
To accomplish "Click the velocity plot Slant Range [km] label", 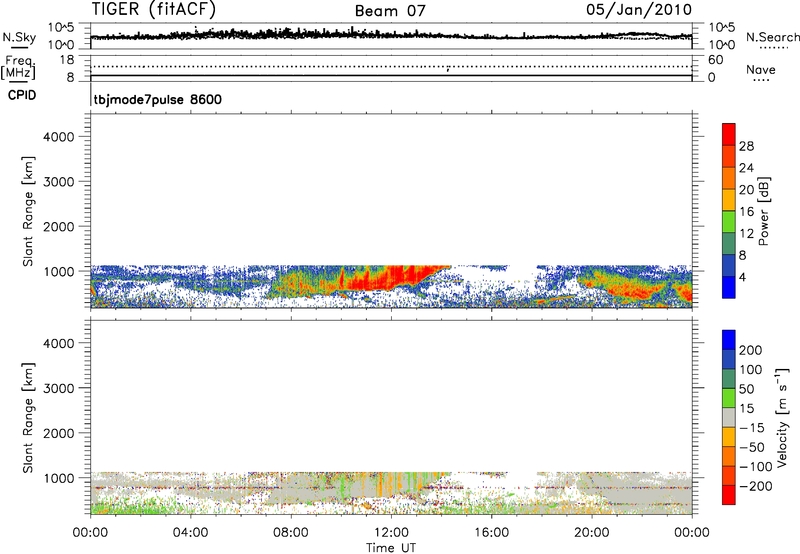I will (28, 418).
